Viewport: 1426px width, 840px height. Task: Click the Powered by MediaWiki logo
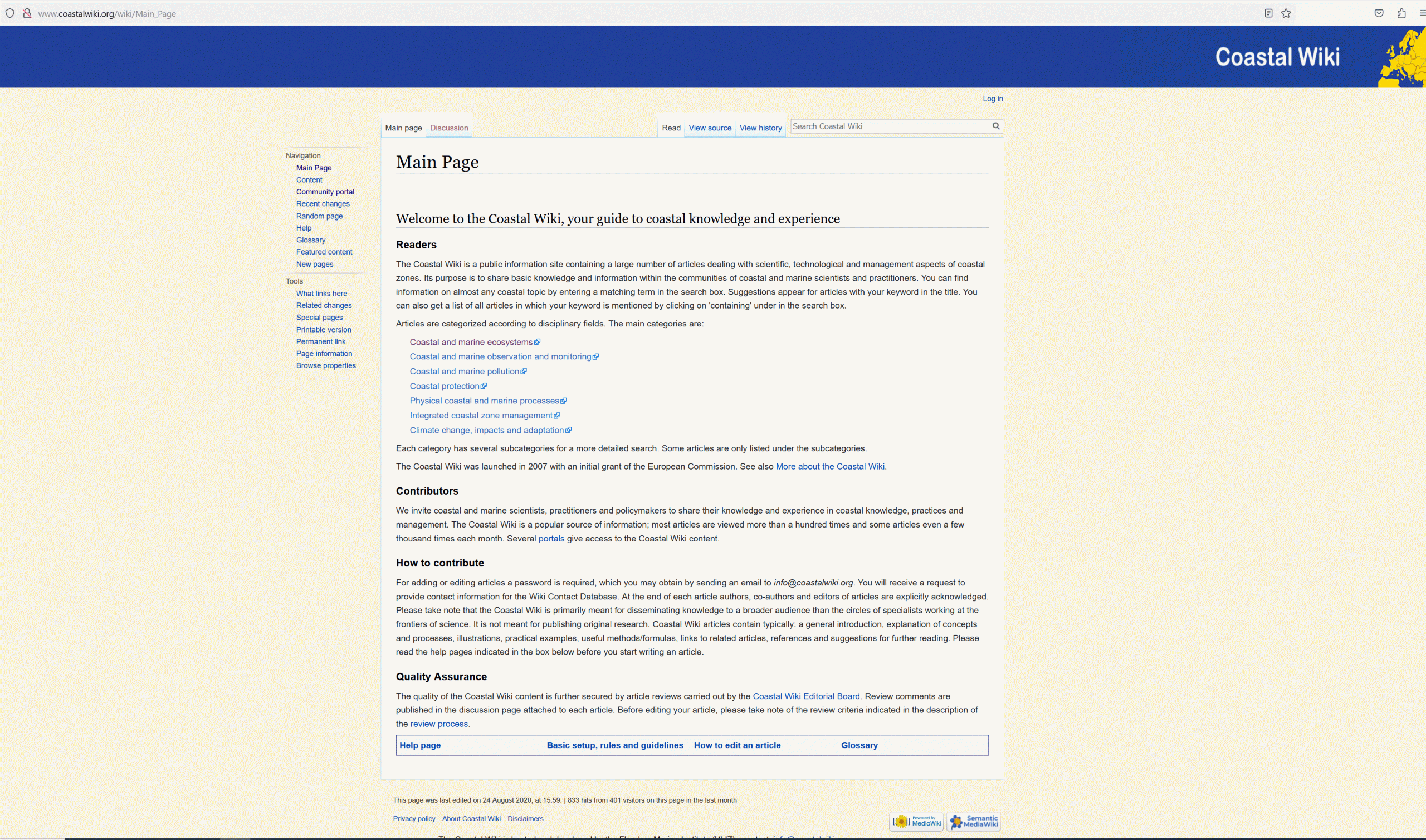[x=916, y=821]
